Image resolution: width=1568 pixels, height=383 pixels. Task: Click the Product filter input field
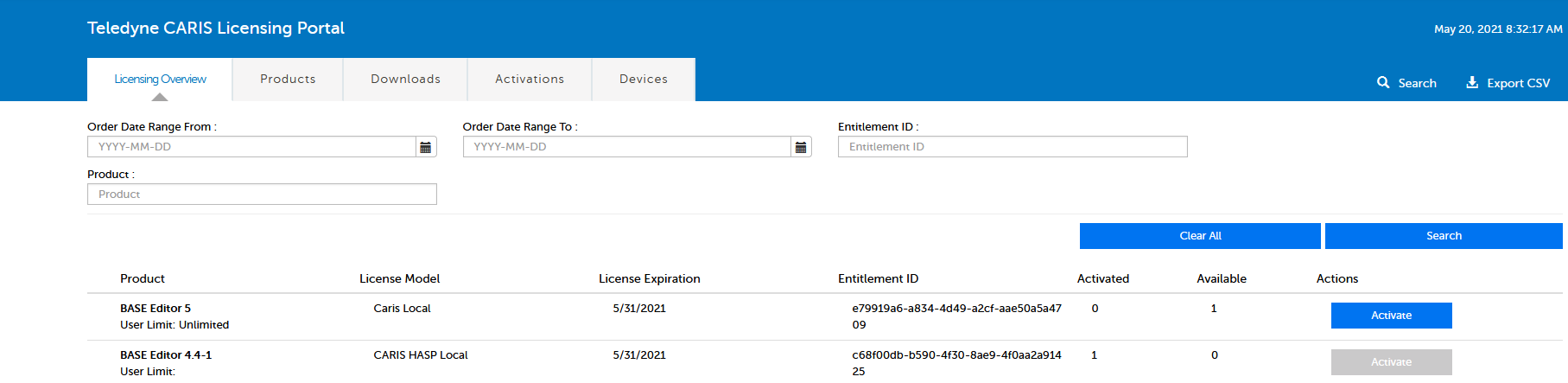[262, 195]
